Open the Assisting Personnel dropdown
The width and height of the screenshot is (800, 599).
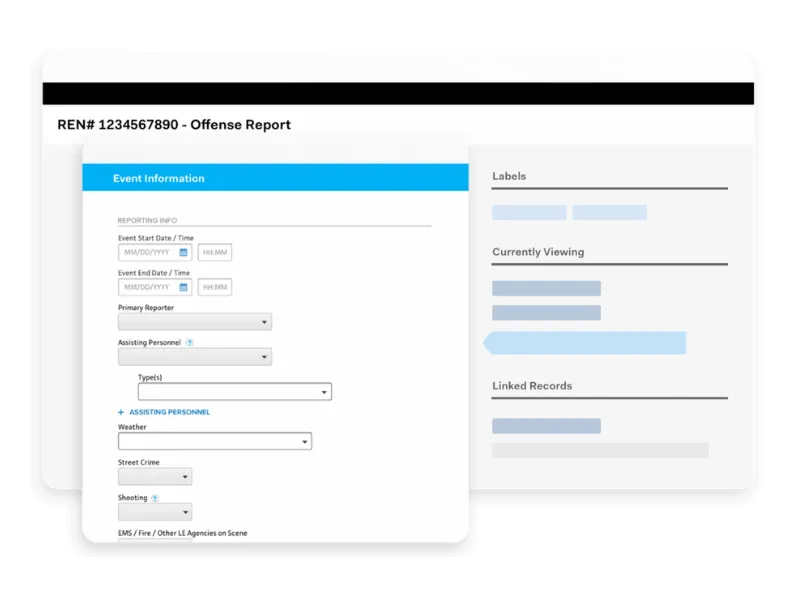click(195, 357)
